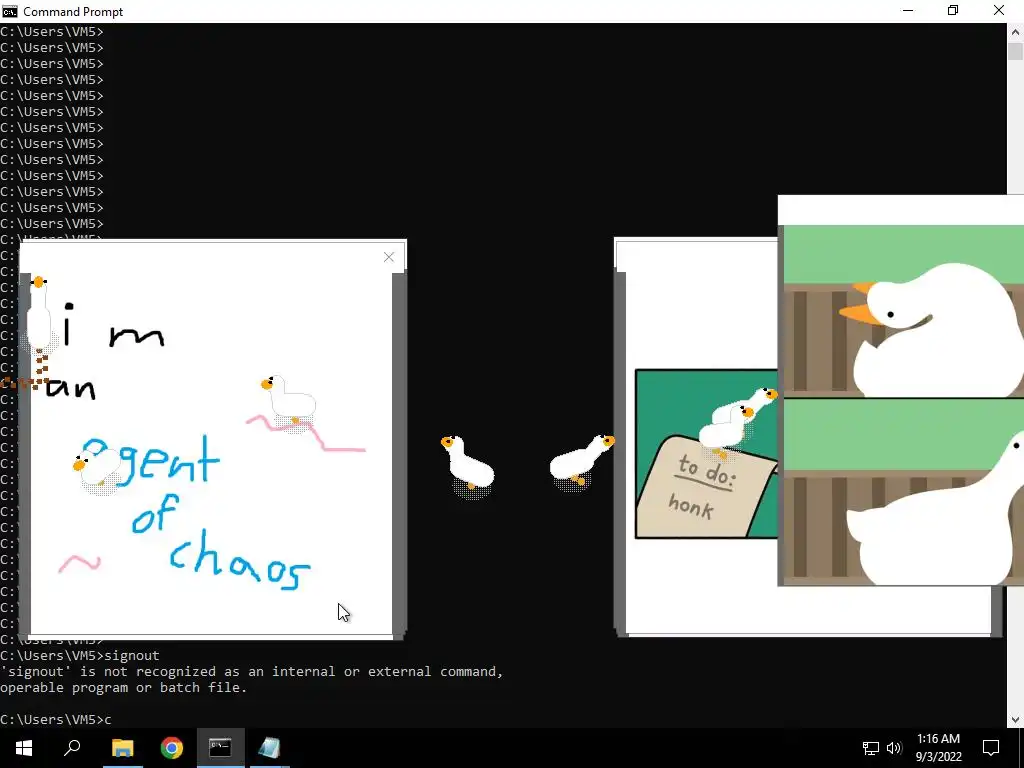Image resolution: width=1024 pixels, height=768 pixels.
Task: Open File Explorer from taskbar
Action: coord(122,748)
